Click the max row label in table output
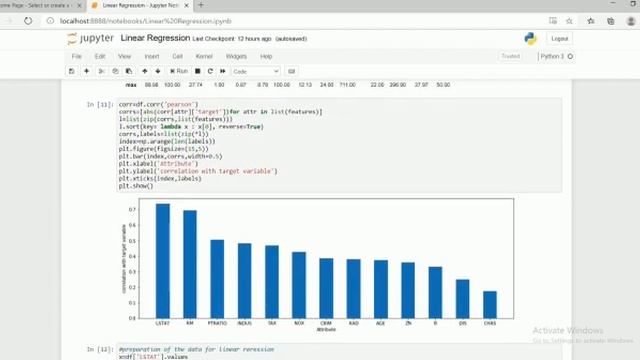Image resolution: width=640 pixels, height=360 pixels. (131, 85)
